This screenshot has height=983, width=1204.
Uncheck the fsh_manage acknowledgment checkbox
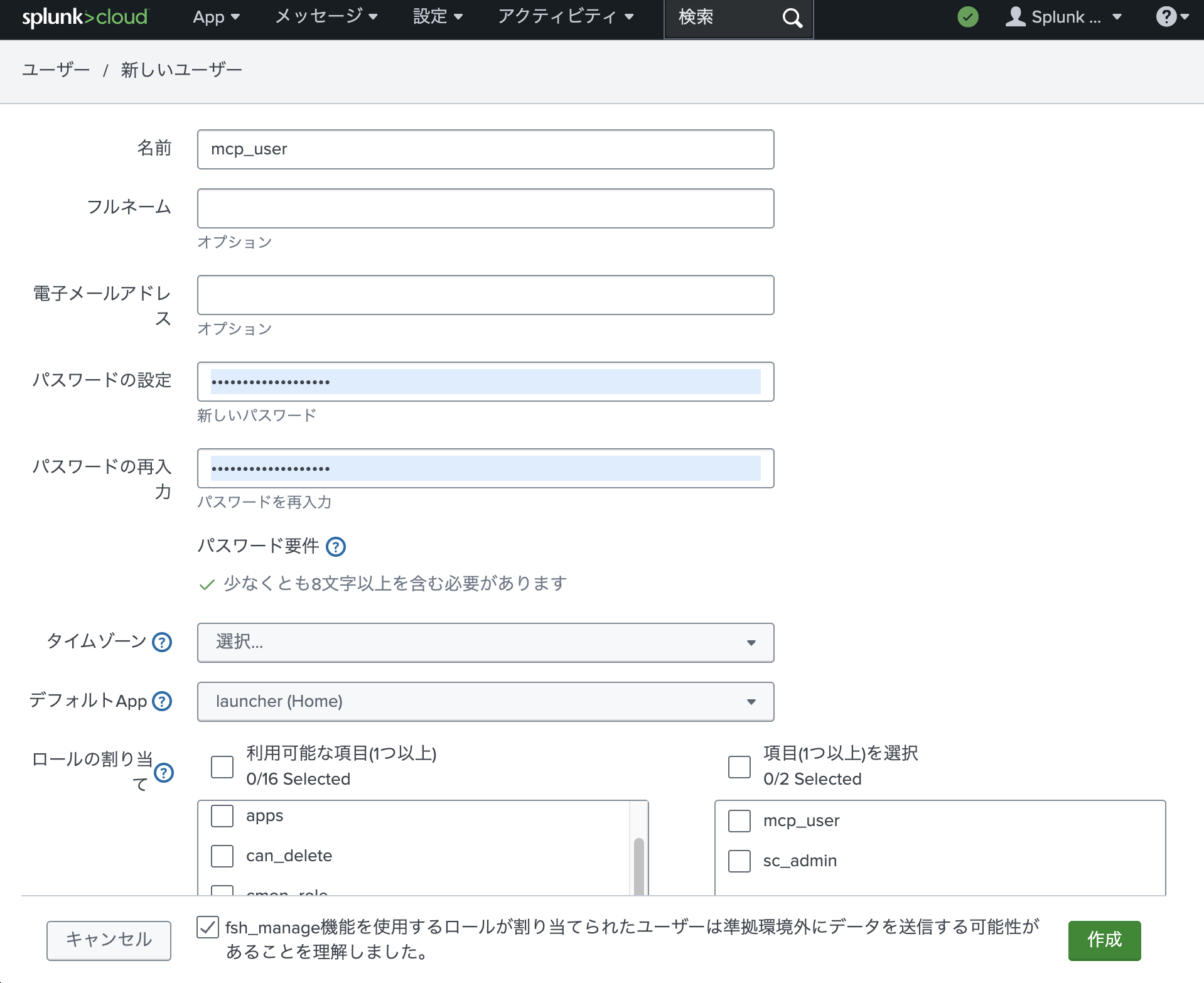(x=207, y=927)
